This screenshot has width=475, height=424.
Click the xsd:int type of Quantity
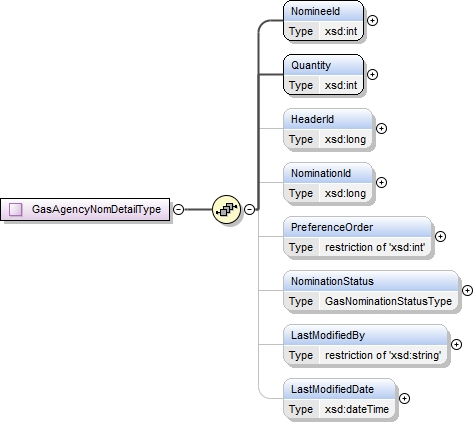341,85
